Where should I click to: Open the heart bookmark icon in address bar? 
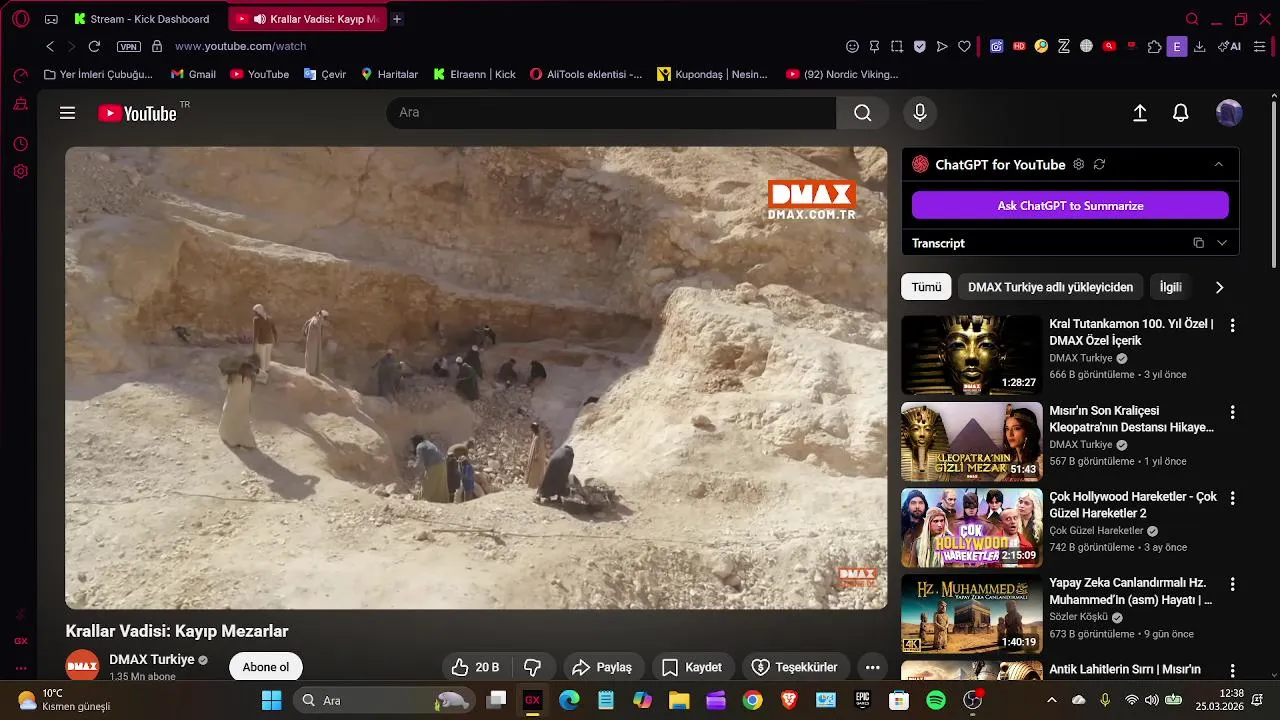coord(964,46)
